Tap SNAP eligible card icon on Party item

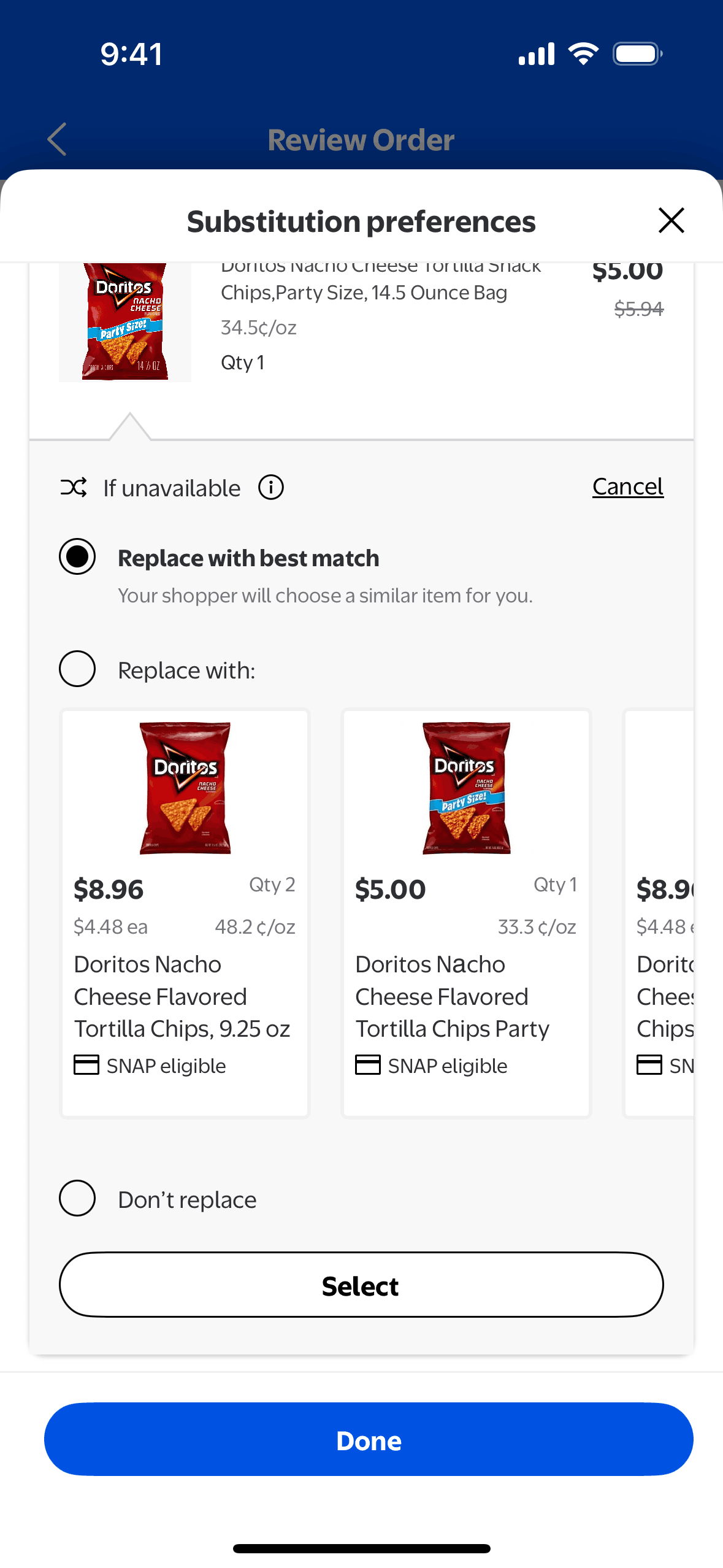click(x=368, y=1064)
